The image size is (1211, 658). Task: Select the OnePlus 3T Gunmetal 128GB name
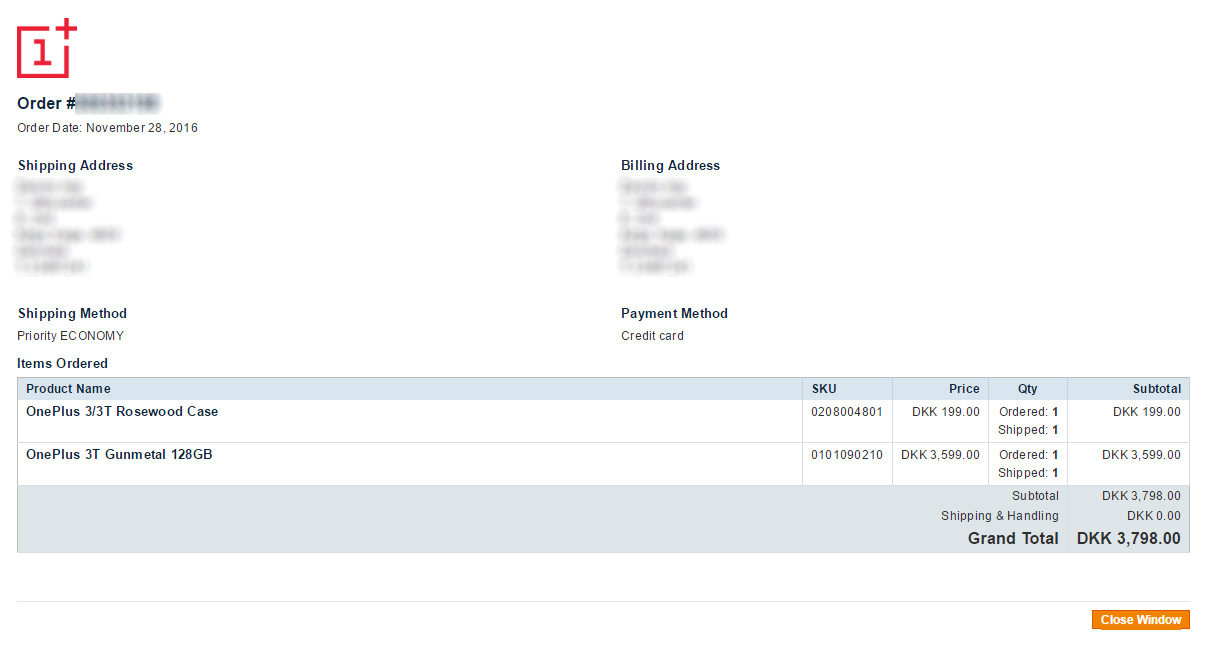coord(119,455)
